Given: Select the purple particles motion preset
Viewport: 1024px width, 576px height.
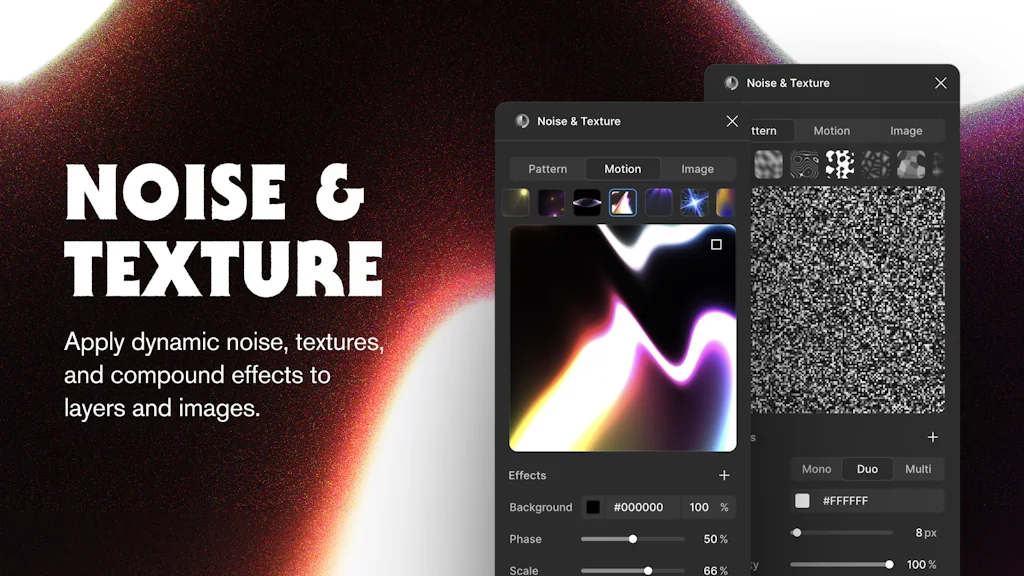Looking at the screenshot, I should coord(552,202).
